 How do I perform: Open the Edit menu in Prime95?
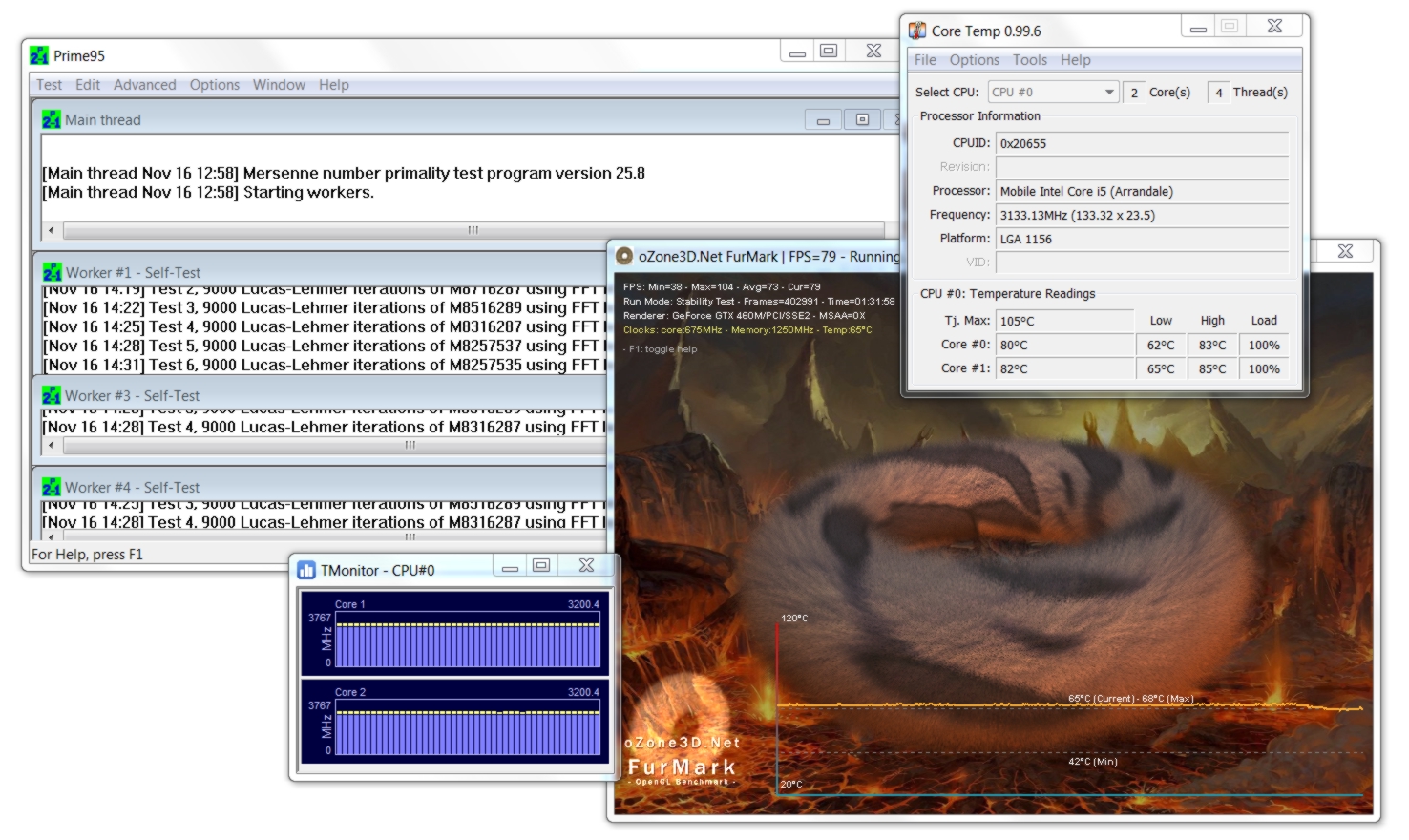coord(88,85)
